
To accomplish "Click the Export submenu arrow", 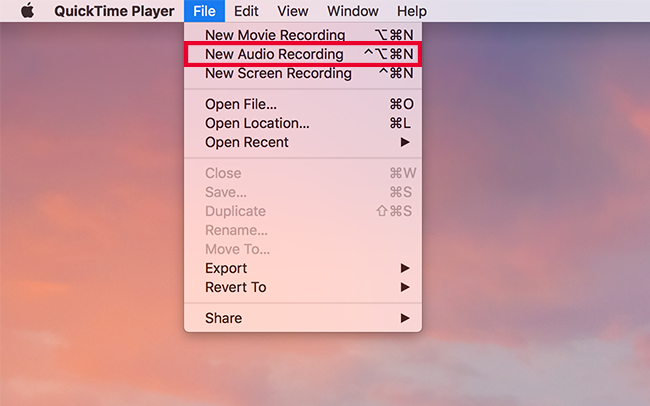I will click(x=405, y=268).
